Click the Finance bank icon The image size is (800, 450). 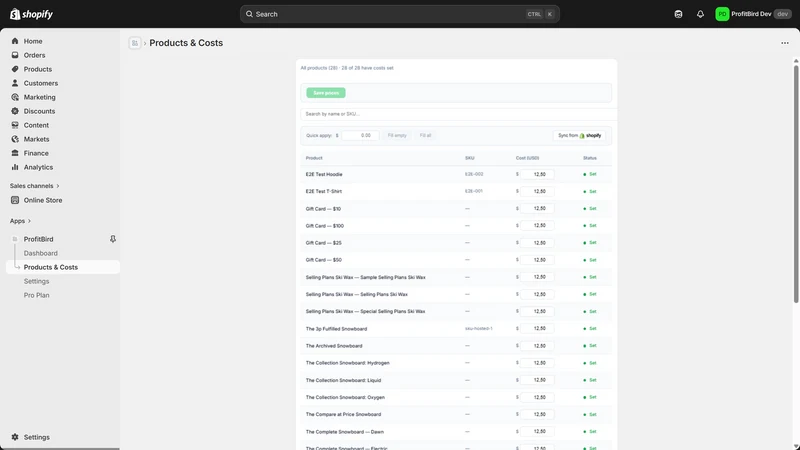pyautogui.click(x=15, y=153)
